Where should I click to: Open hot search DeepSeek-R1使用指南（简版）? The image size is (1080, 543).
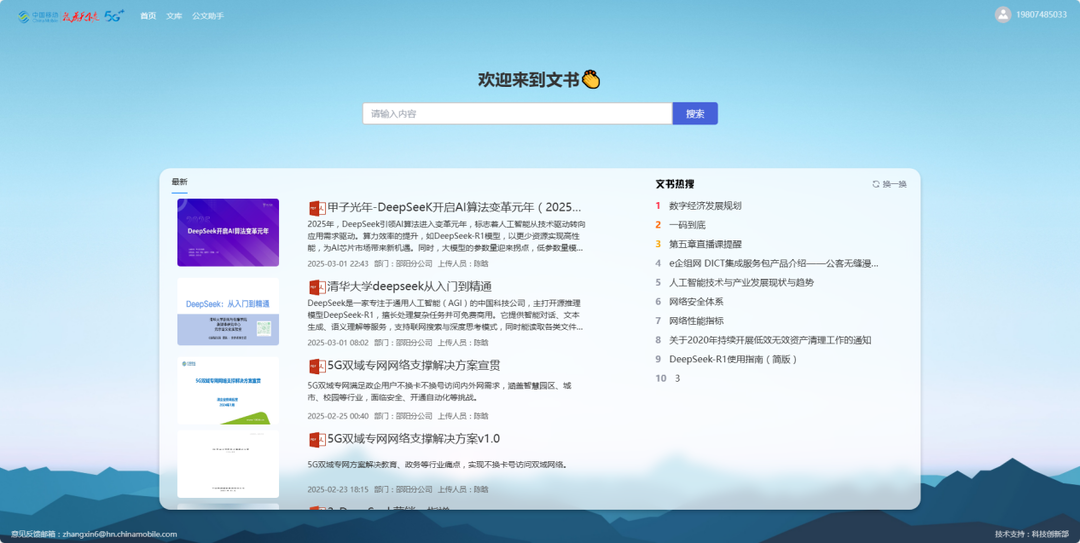click(734, 359)
